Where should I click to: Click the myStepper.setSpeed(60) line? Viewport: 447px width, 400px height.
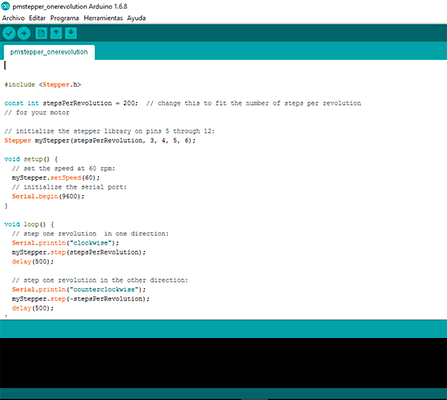coord(56,178)
